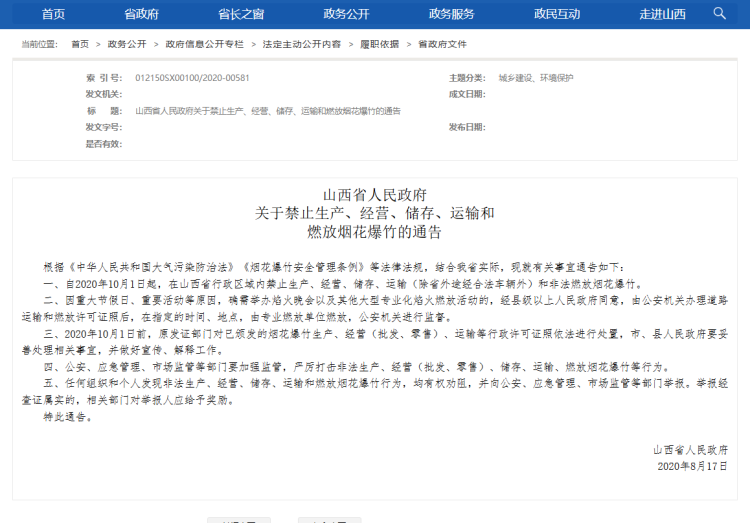750x523 pixels.
Task: Go to 政务公开 in the top navigation
Action: (x=346, y=14)
